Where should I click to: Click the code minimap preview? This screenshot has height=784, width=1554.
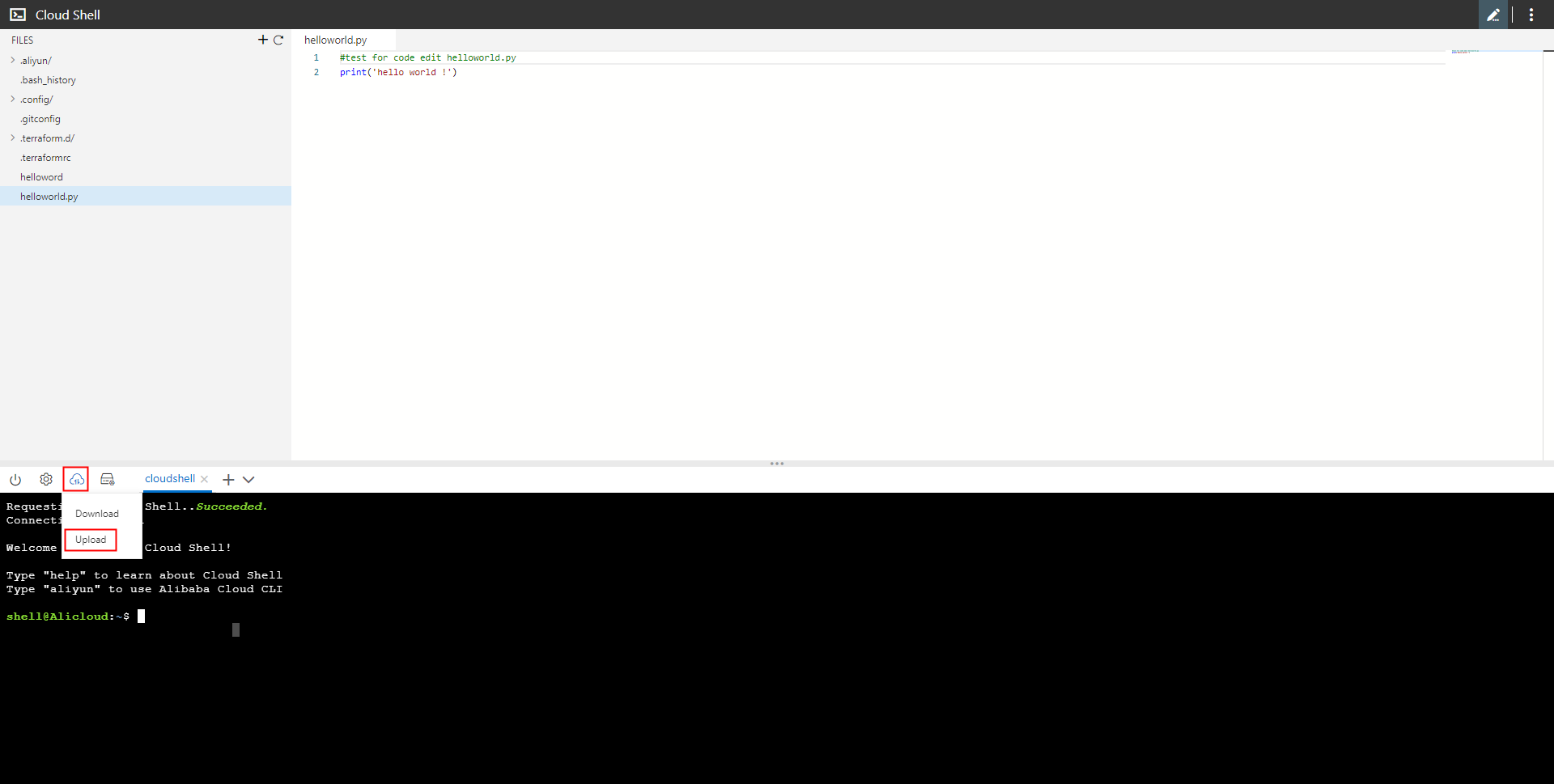[1465, 52]
